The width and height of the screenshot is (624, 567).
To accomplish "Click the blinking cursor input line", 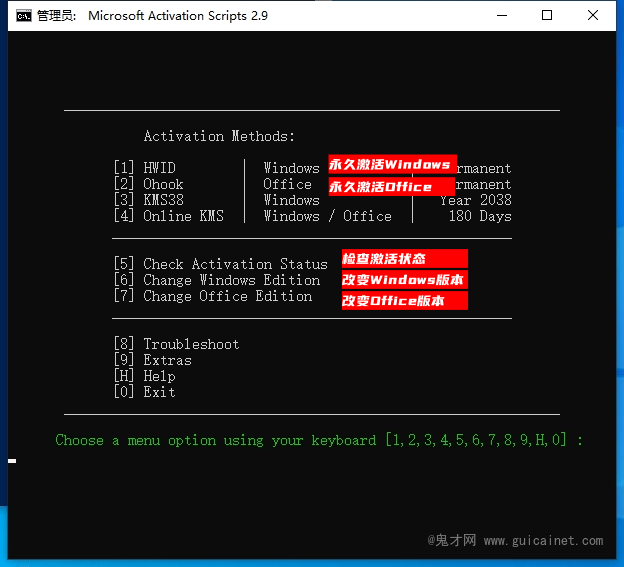I will 12,461.
